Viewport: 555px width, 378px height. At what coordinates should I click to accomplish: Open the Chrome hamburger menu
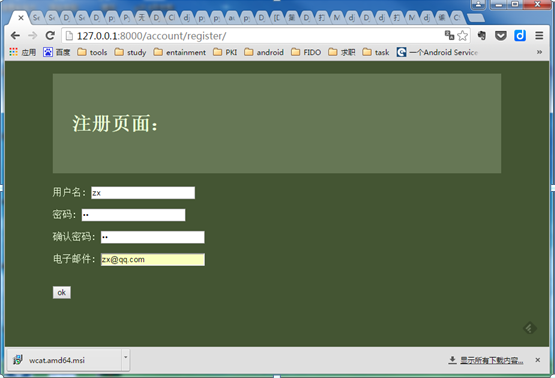click(539, 35)
